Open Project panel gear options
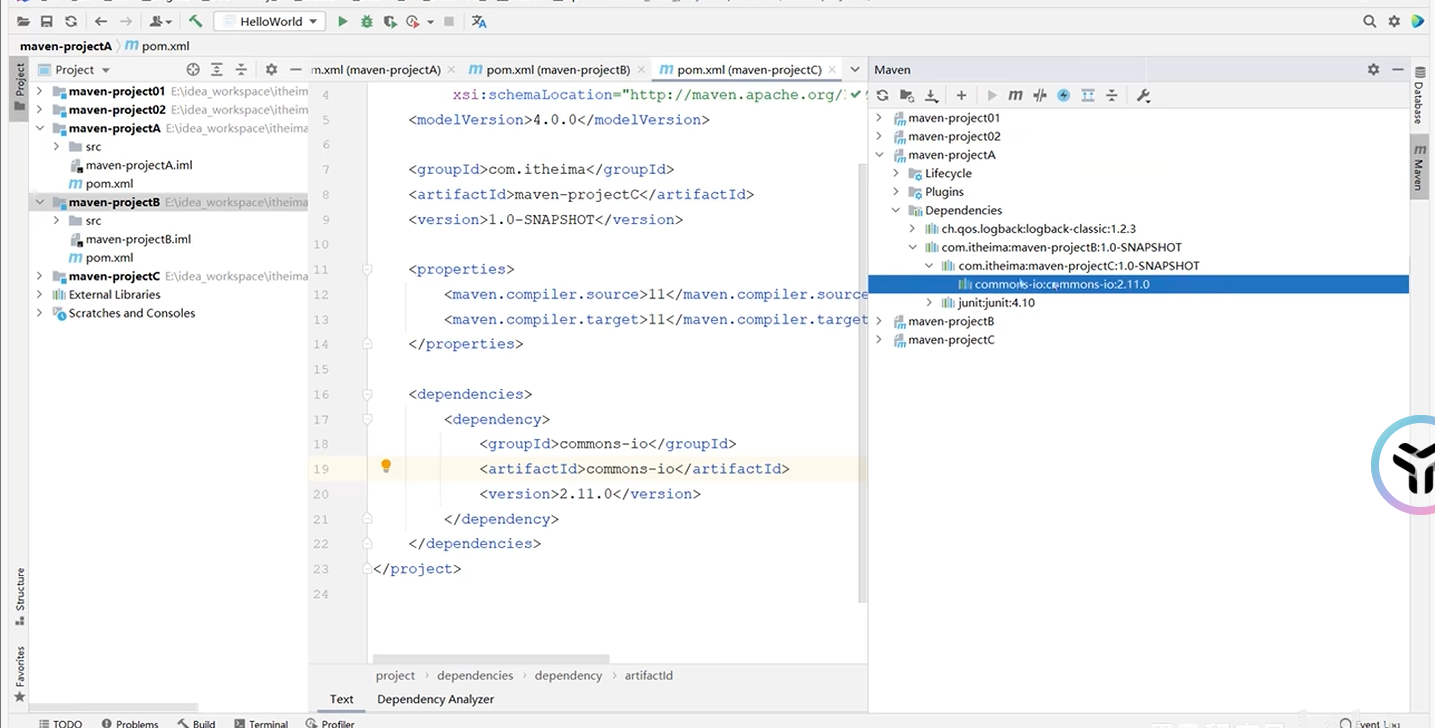The height and width of the screenshot is (728, 1435). pos(271,69)
